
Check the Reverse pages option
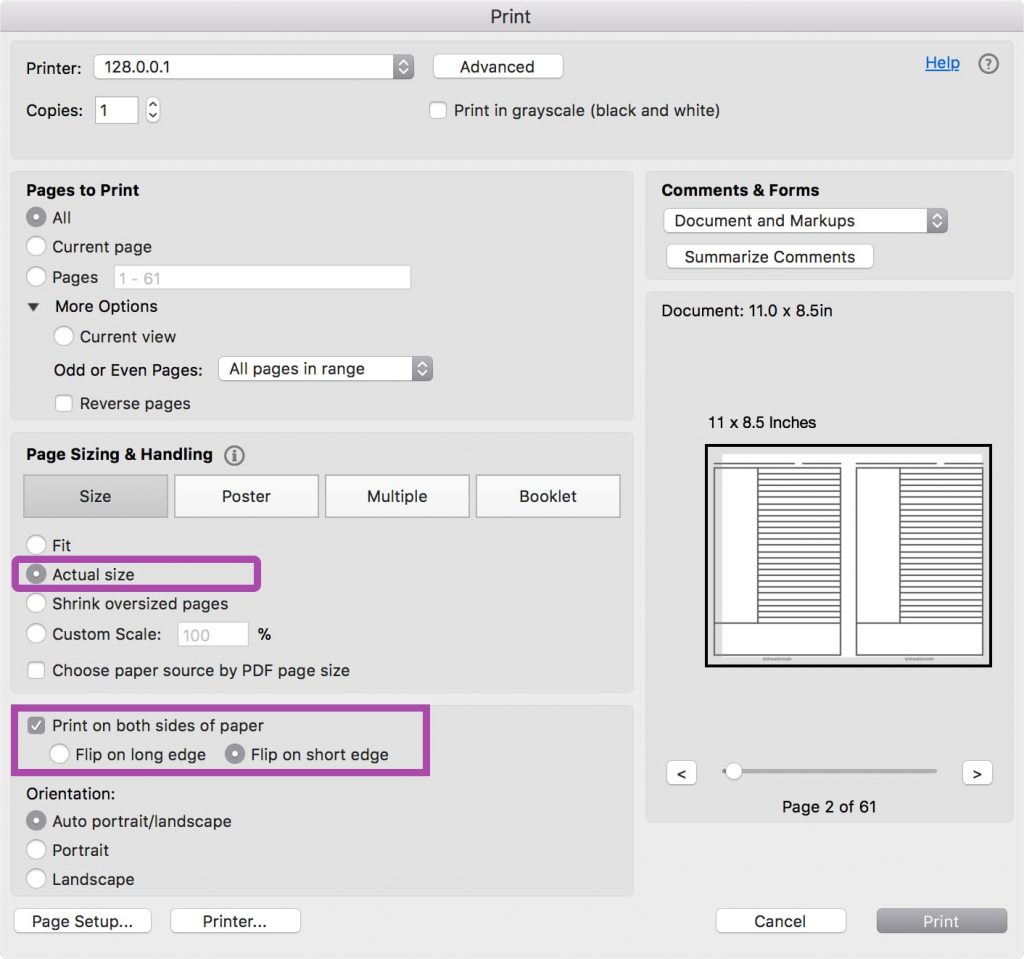point(64,404)
